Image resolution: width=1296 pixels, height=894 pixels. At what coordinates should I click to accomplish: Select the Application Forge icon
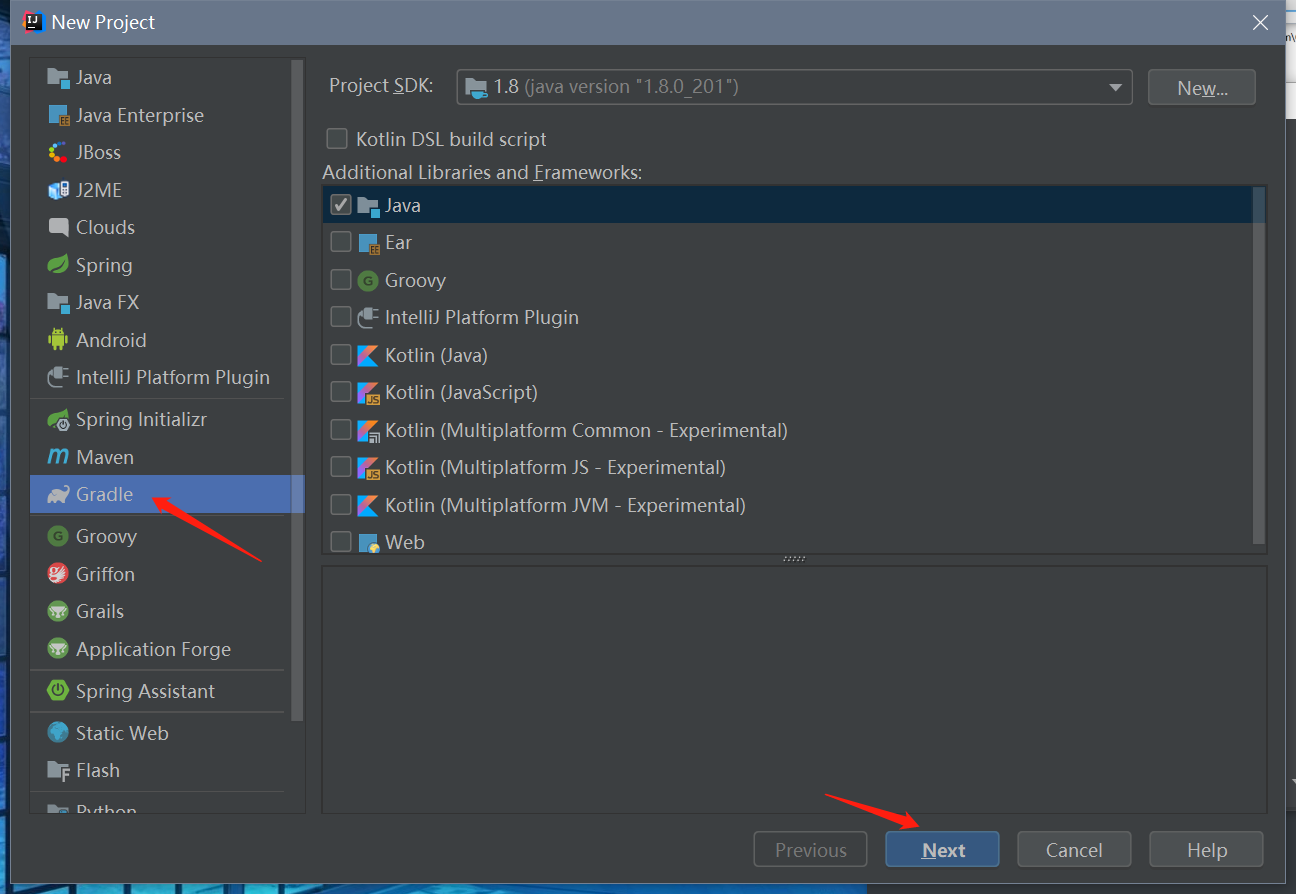click(x=58, y=649)
